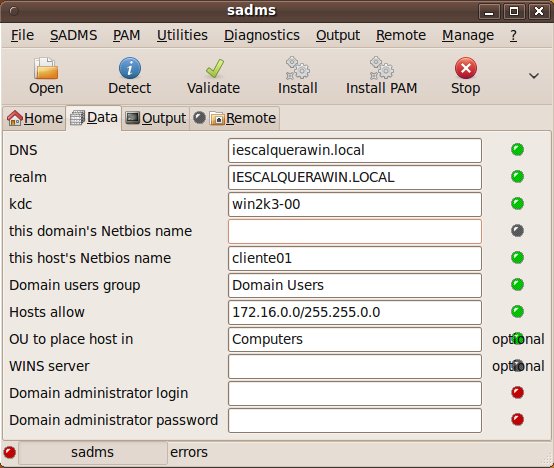Viewport: 554px width, 468px height.
Task: Click the Hosts allow field
Action: point(355,312)
